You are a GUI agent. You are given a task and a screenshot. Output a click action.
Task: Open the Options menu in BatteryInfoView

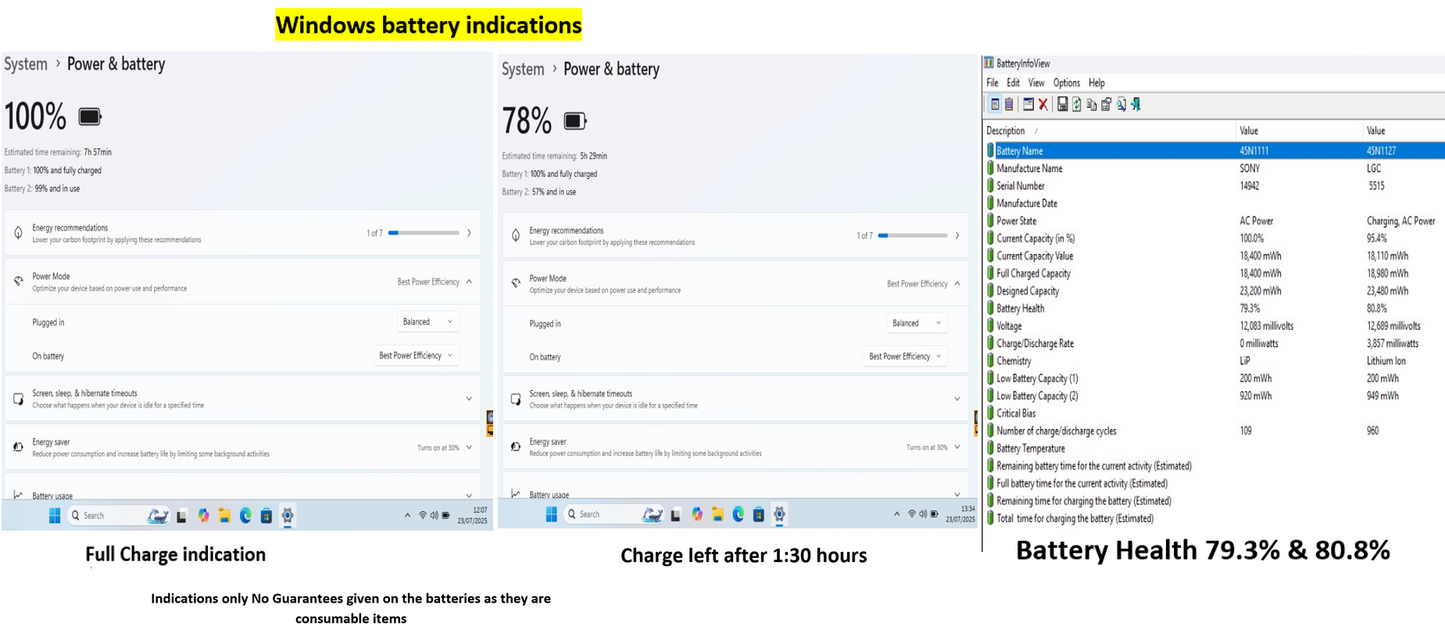pyautogui.click(x=1067, y=83)
